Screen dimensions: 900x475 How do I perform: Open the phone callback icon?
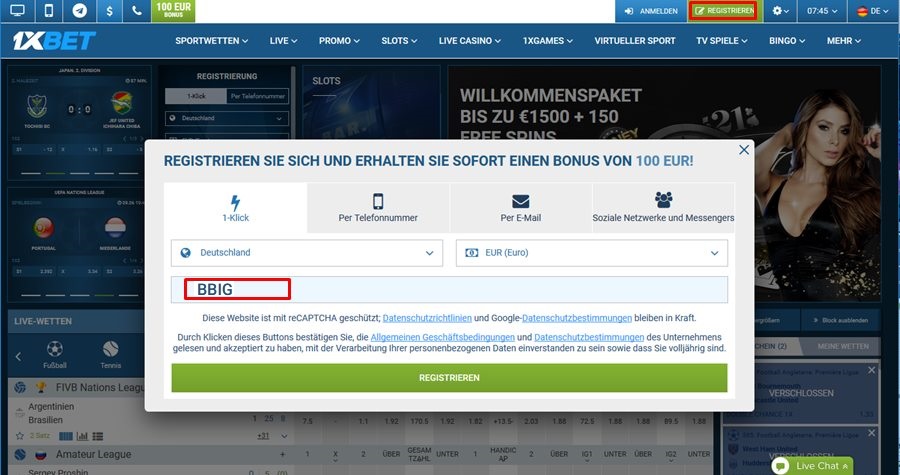tap(137, 11)
